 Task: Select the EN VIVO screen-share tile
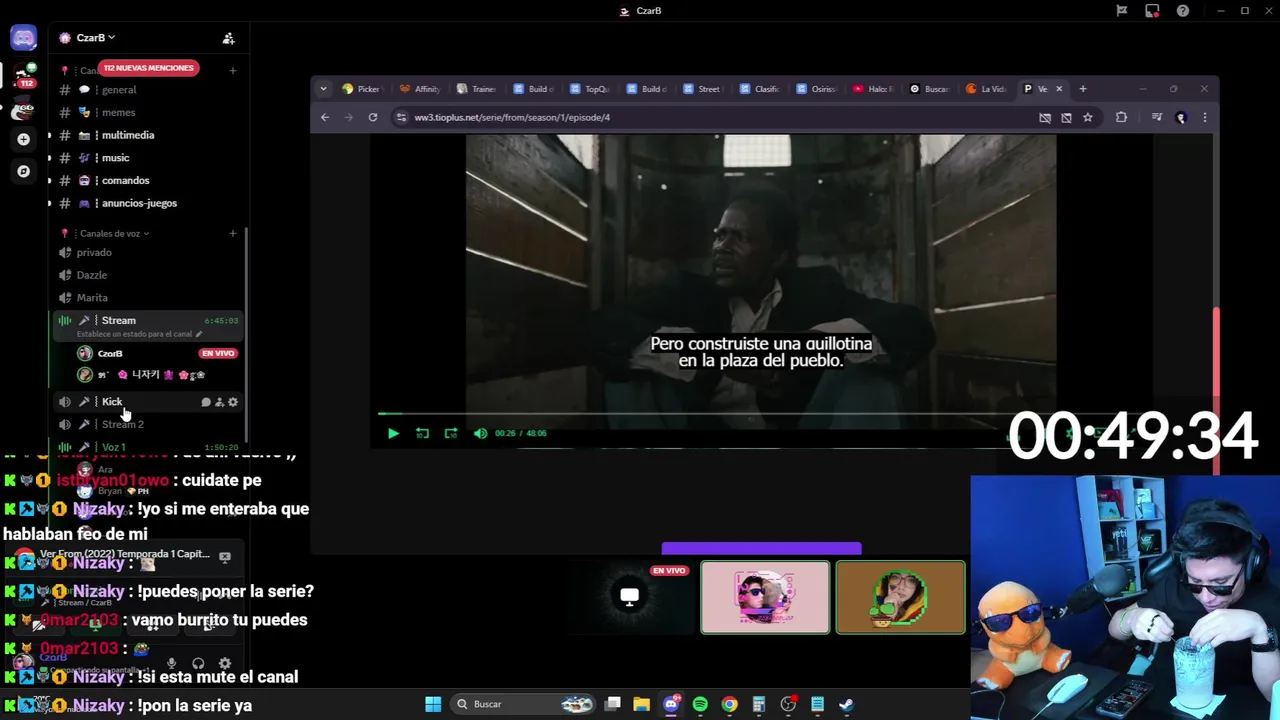[x=631, y=597]
